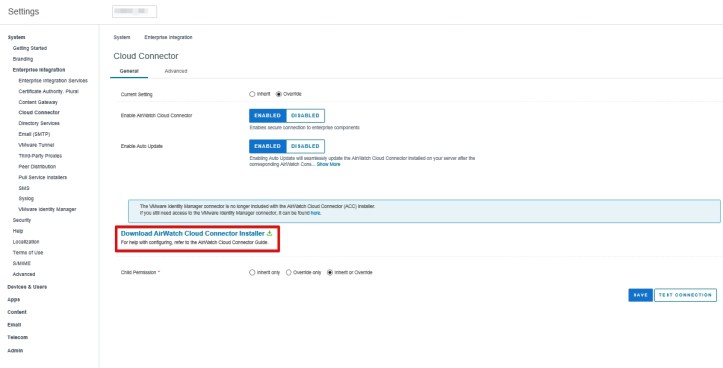The width and height of the screenshot is (723, 368).
Task: Expand the Content section in the sidebar
Action: [x=17, y=312]
